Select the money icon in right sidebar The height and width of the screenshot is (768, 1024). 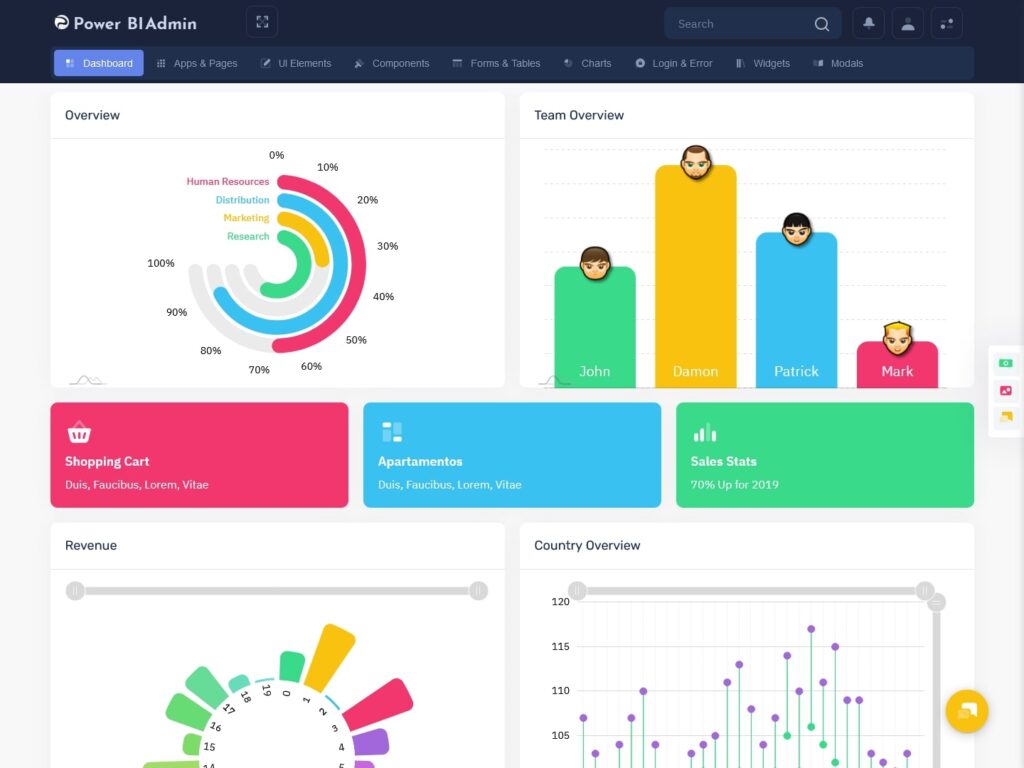(x=1006, y=363)
